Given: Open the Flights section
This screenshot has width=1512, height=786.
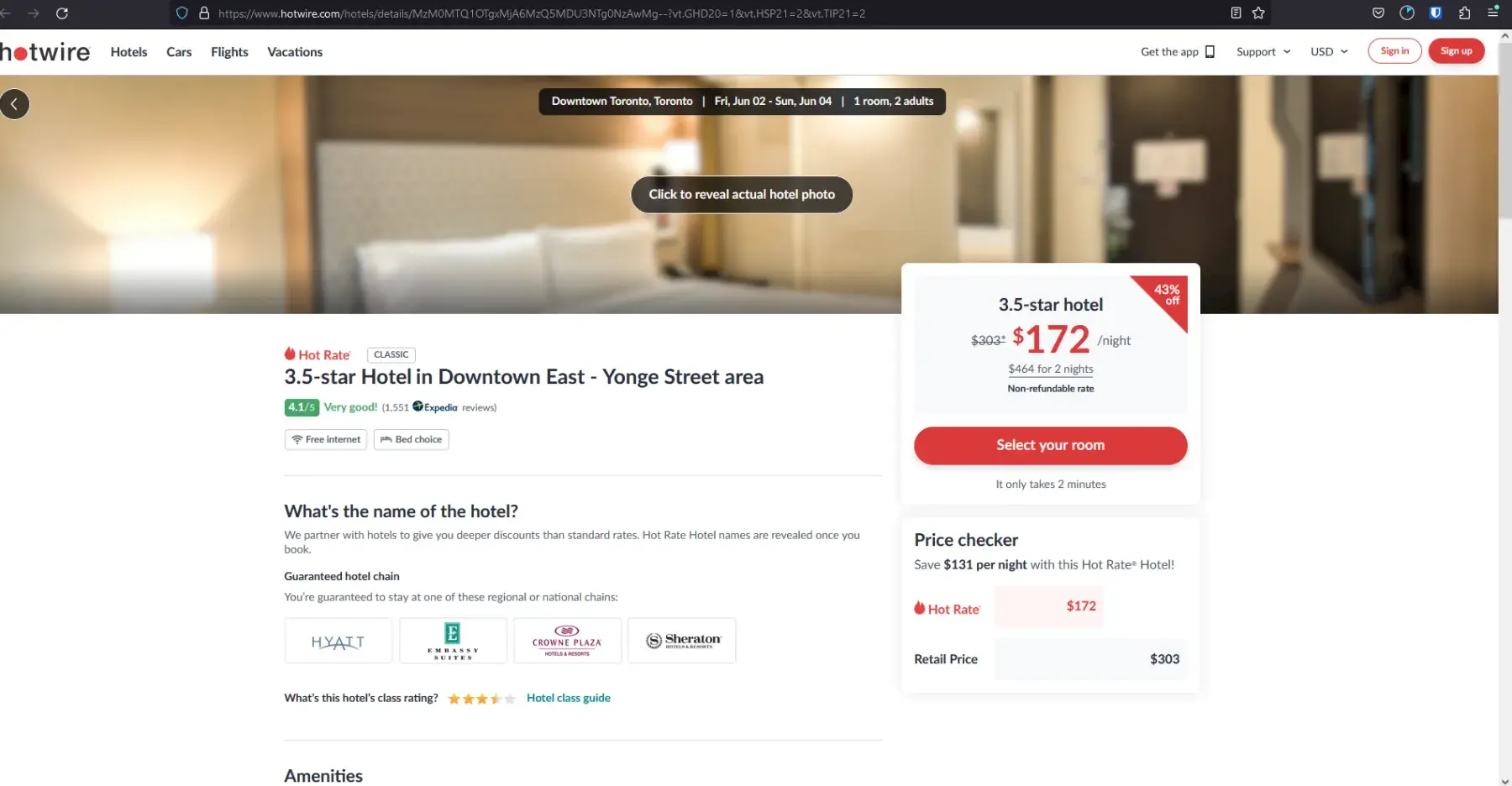Looking at the screenshot, I should point(229,52).
